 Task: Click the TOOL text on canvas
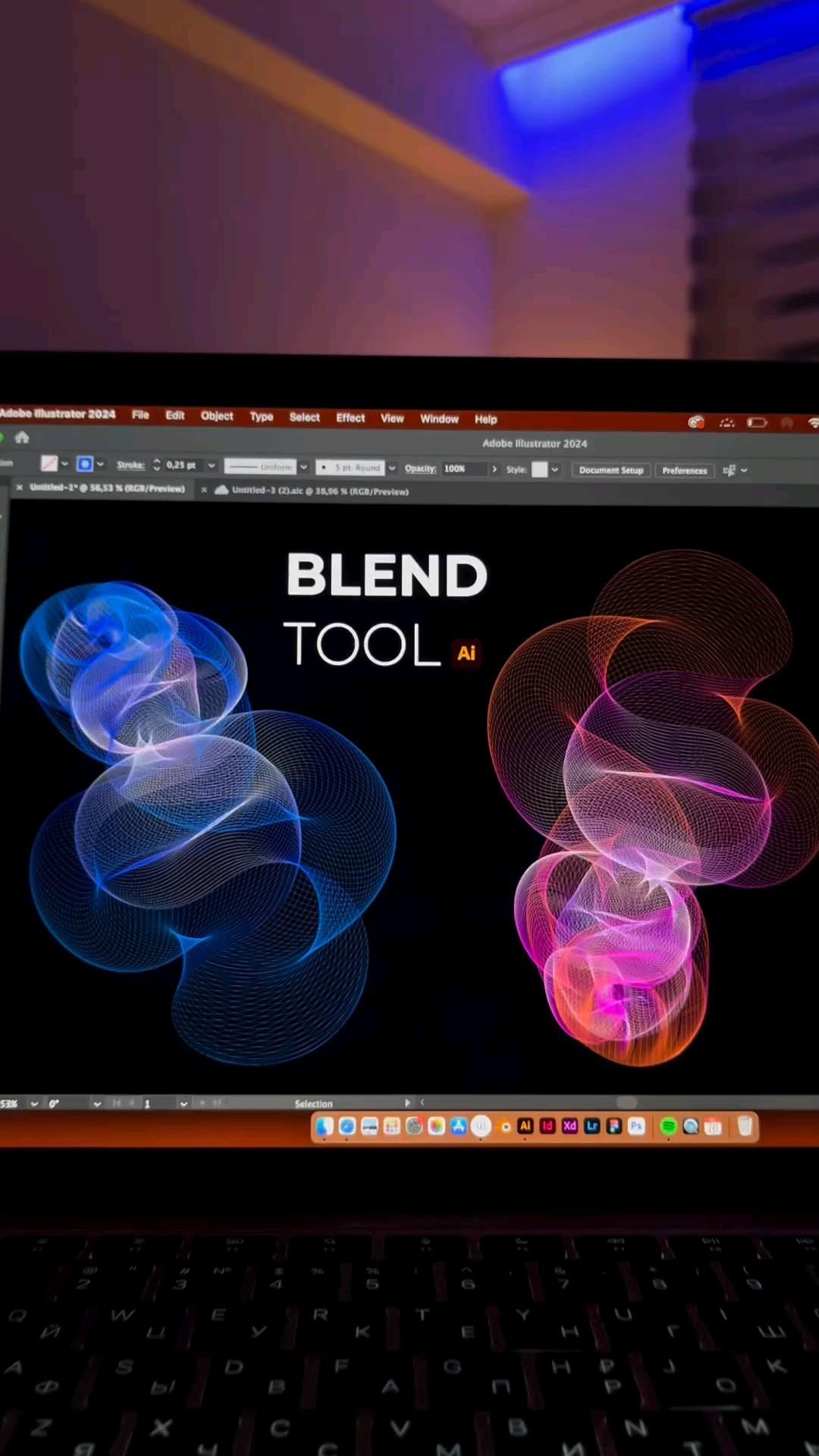click(x=362, y=644)
